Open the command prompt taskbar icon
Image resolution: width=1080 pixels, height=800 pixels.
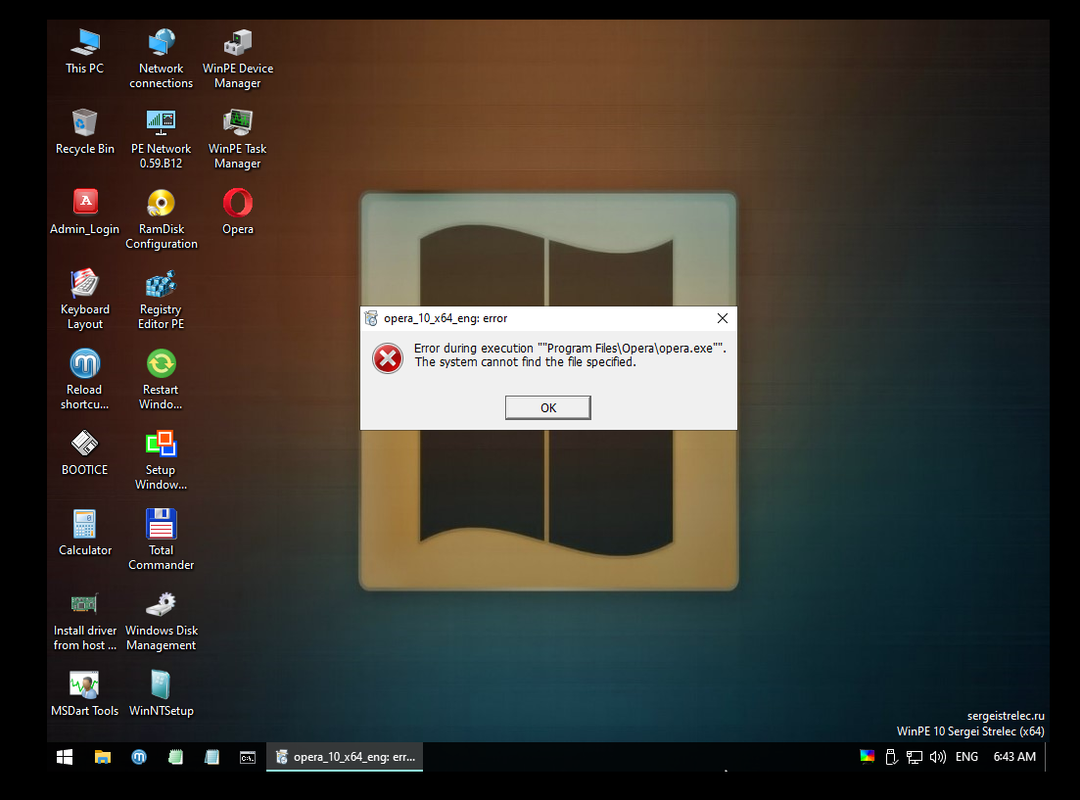click(x=248, y=757)
